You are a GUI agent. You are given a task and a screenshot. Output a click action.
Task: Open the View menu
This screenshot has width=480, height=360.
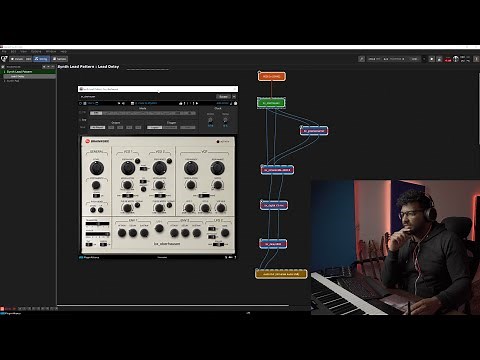[23, 52]
